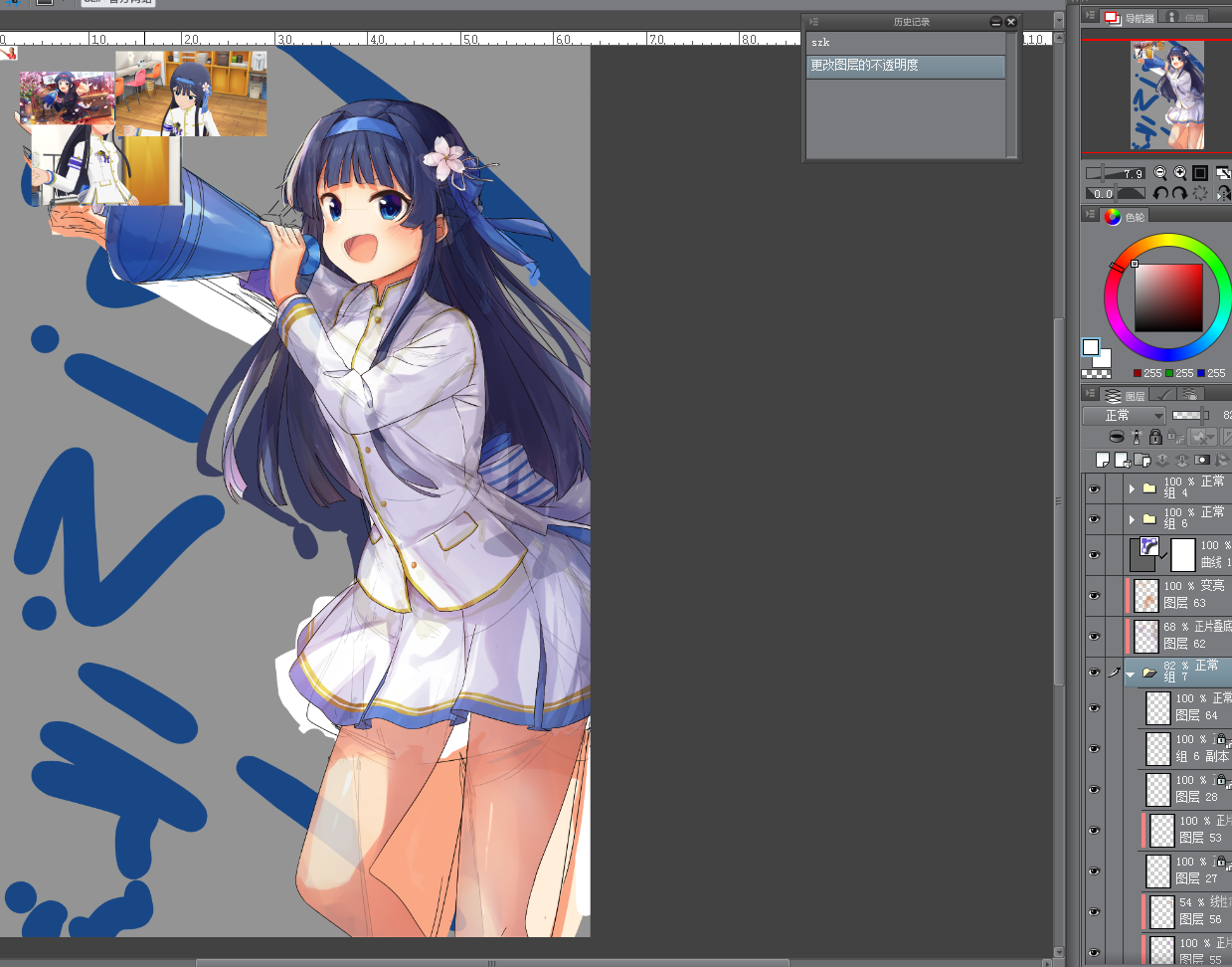Open the Color Wheel panel menu icon
Image resolution: width=1232 pixels, height=967 pixels.
[1090, 215]
